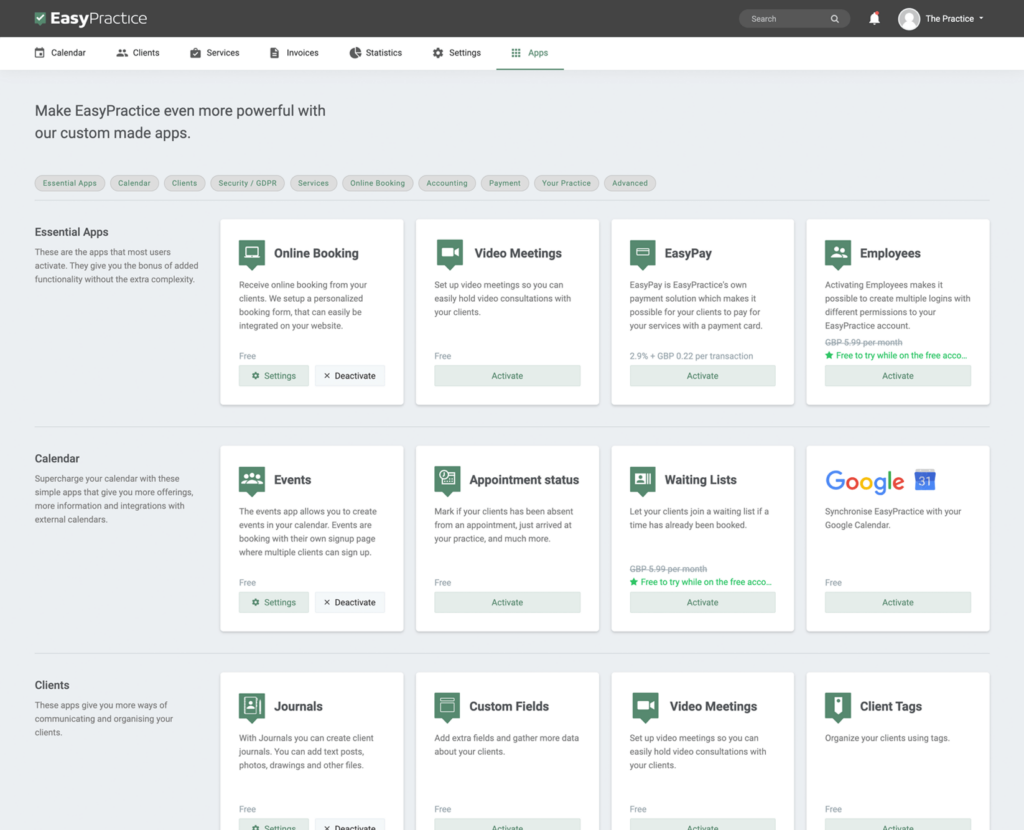
Task: Select the Apps nav tab
Action: click(530, 53)
